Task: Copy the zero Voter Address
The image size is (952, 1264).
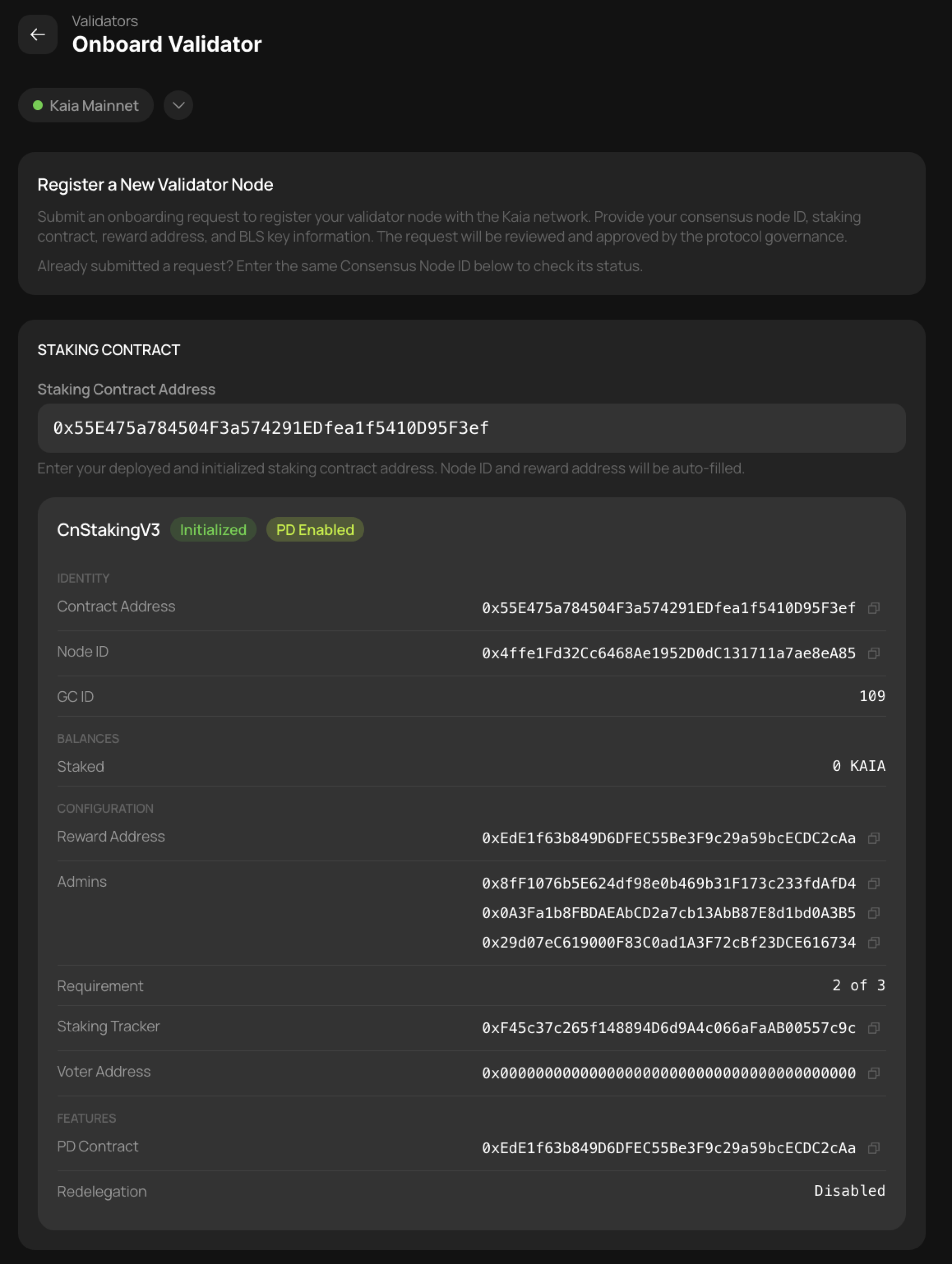Action: 874,1073
